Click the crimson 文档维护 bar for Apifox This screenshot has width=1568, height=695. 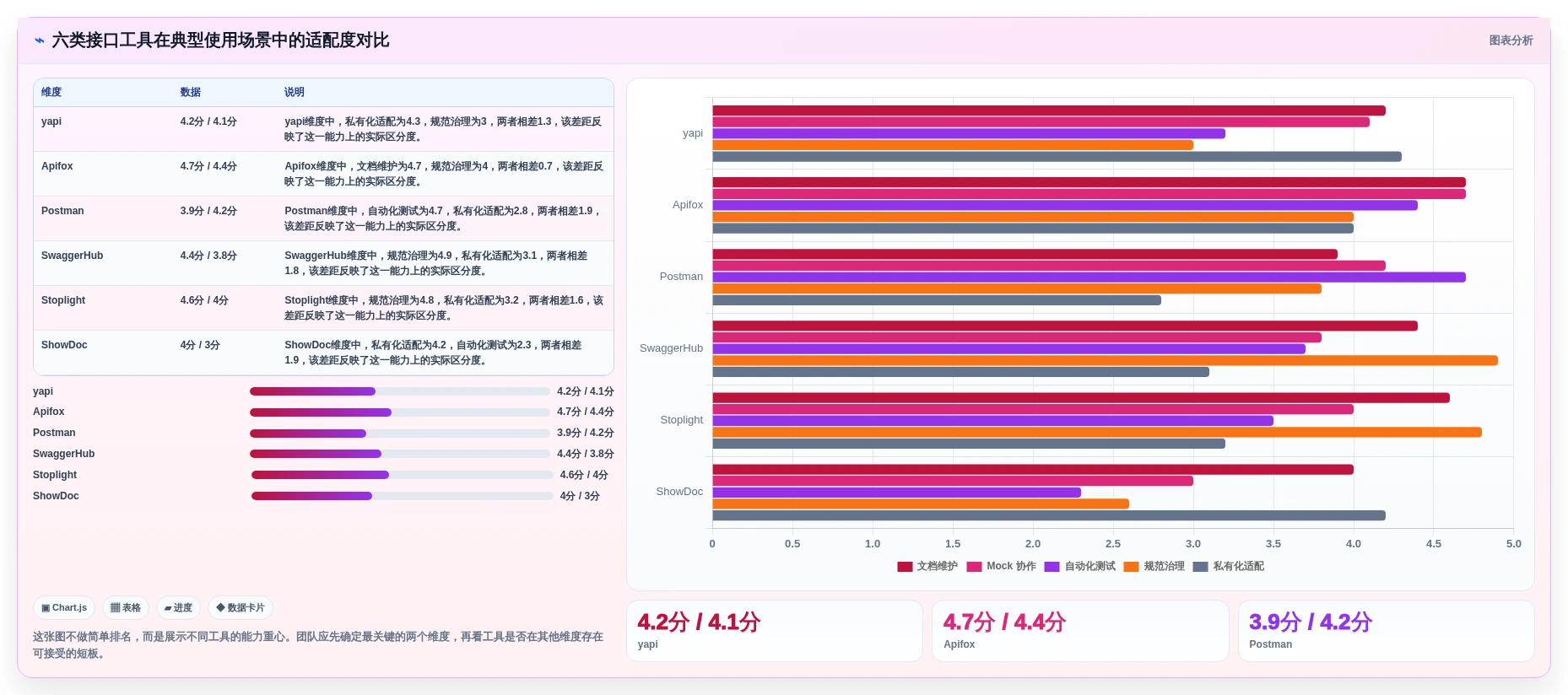point(1089,182)
